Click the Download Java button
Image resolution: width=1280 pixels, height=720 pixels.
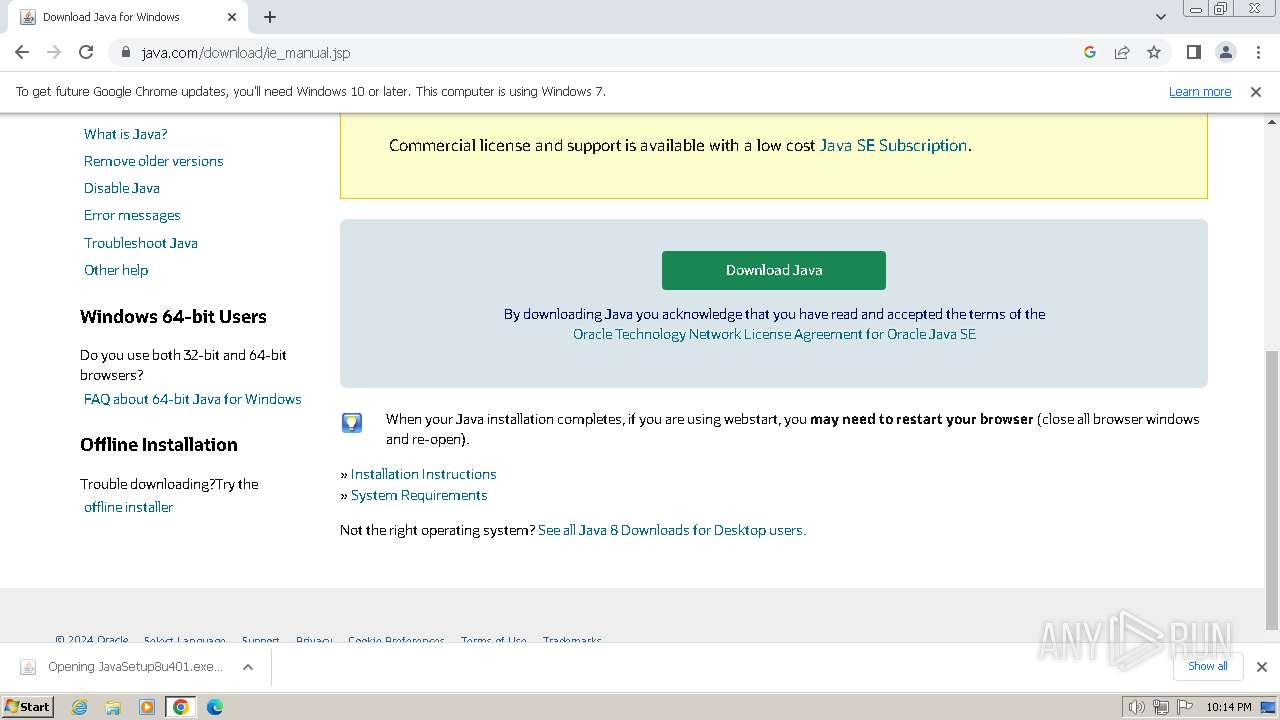coord(774,270)
